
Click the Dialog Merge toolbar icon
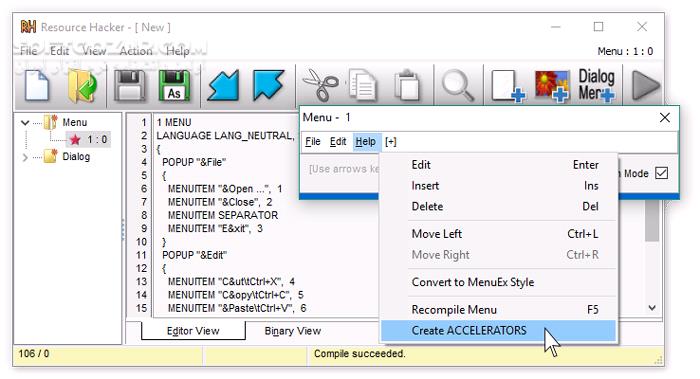click(596, 85)
